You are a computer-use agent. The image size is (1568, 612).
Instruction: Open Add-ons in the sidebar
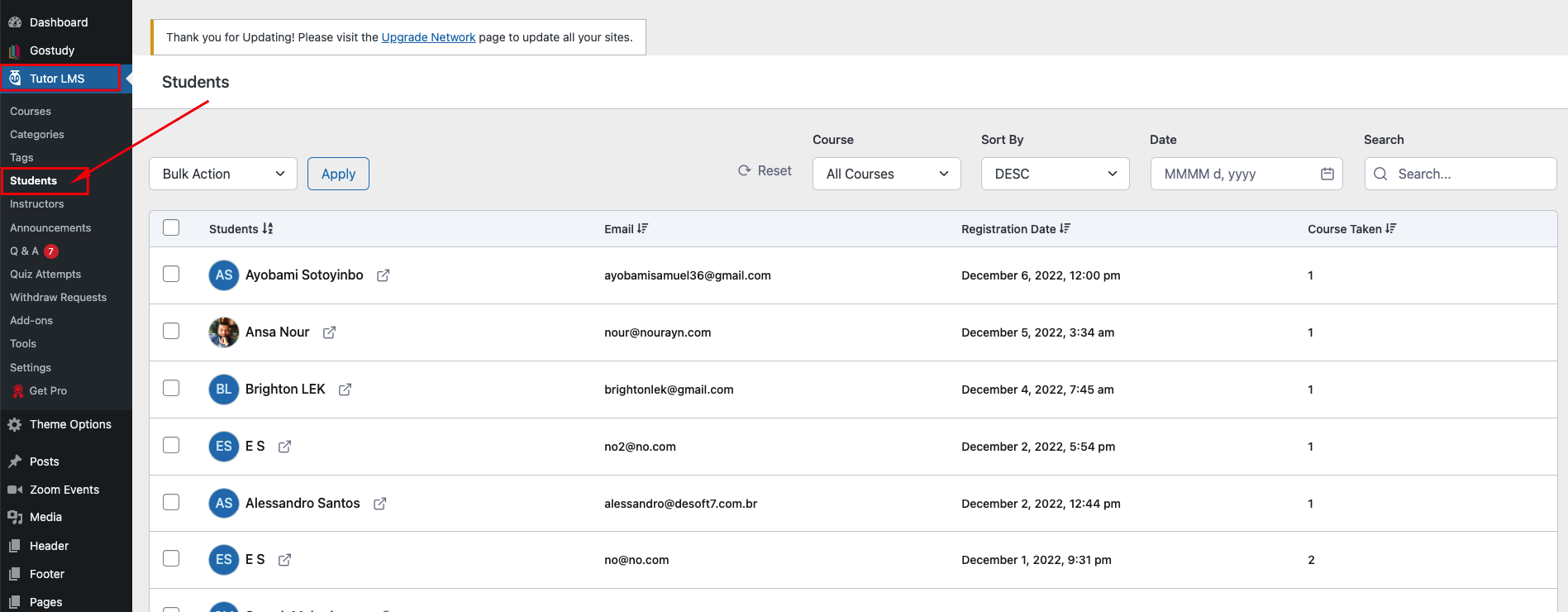(x=31, y=321)
